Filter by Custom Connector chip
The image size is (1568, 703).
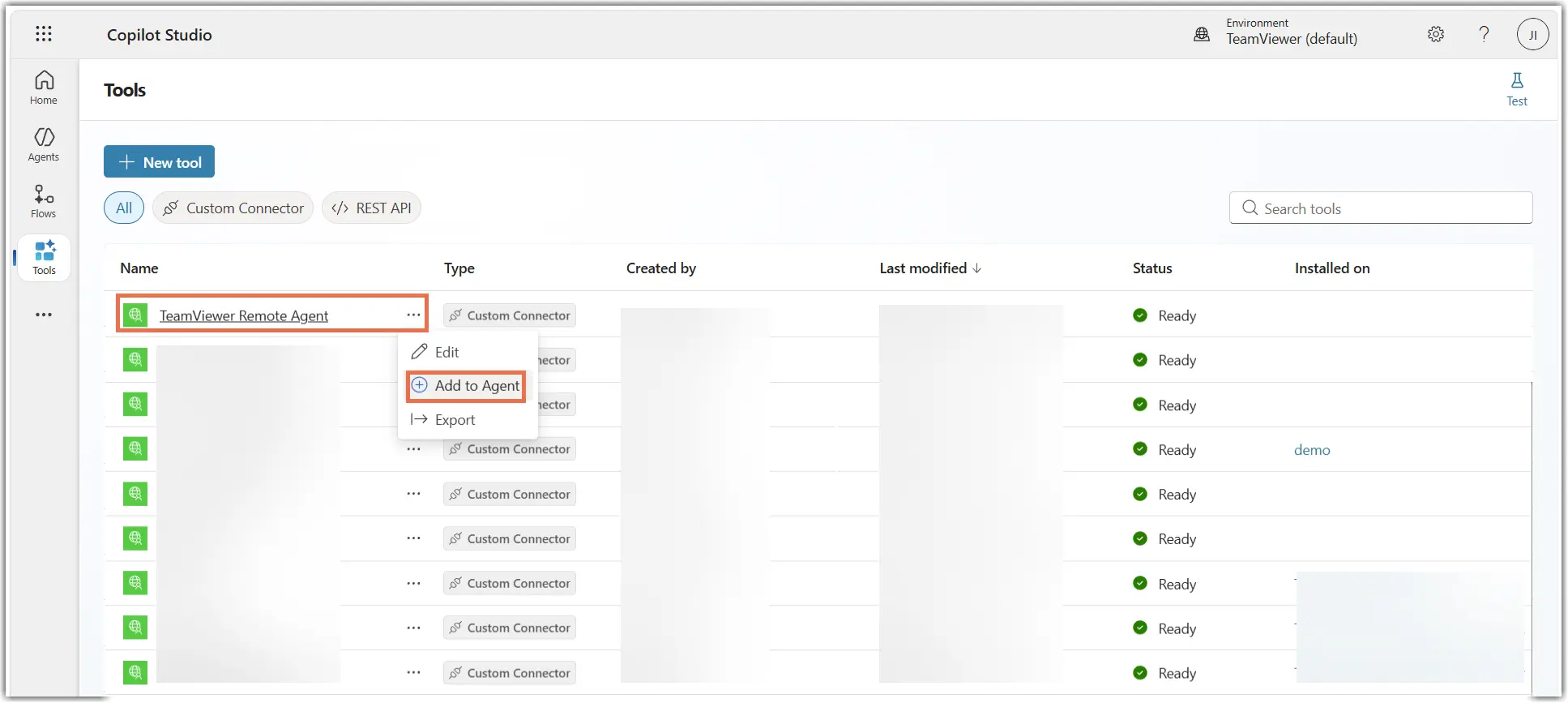click(x=233, y=208)
